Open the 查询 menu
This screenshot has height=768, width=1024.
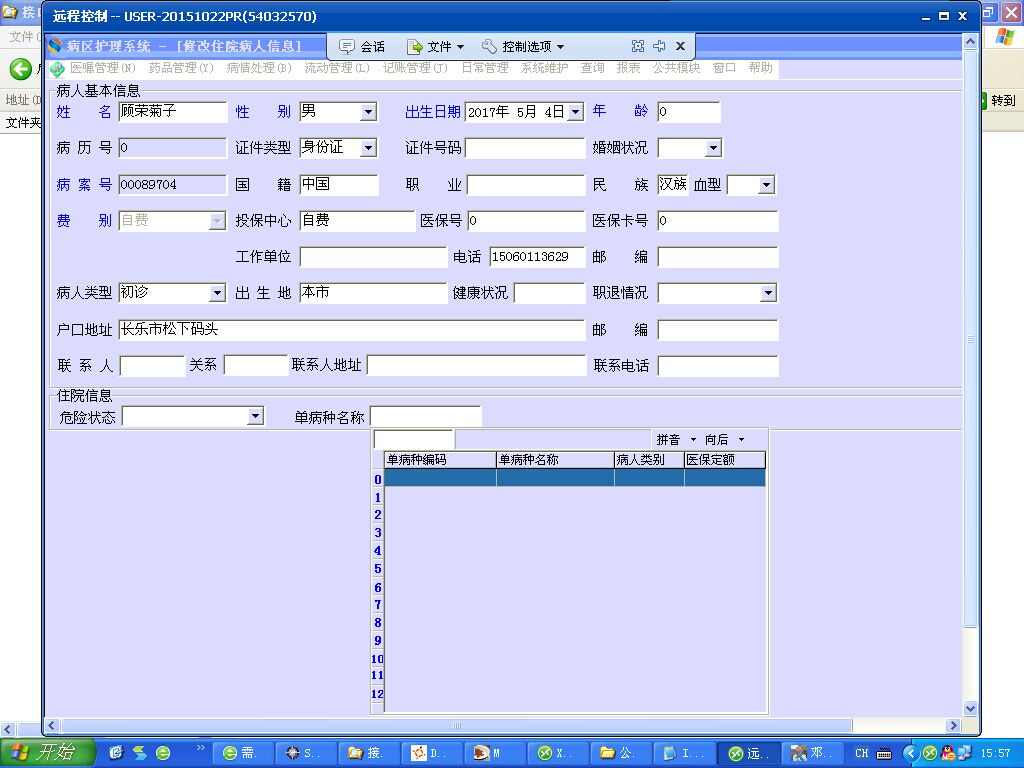pos(592,68)
